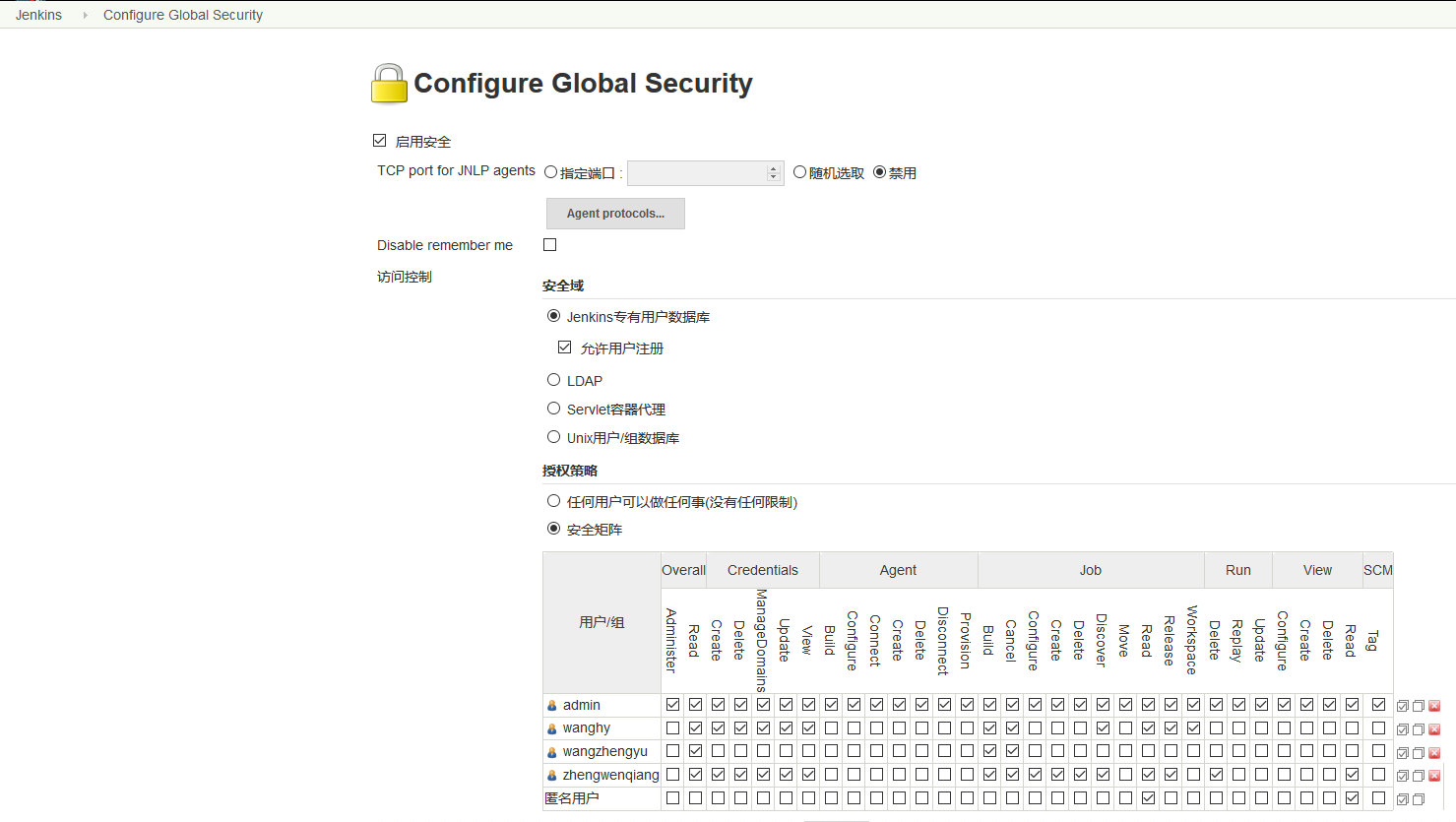Toggle Administer permission for wanghy

pyautogui.click(x=672, y=728)
